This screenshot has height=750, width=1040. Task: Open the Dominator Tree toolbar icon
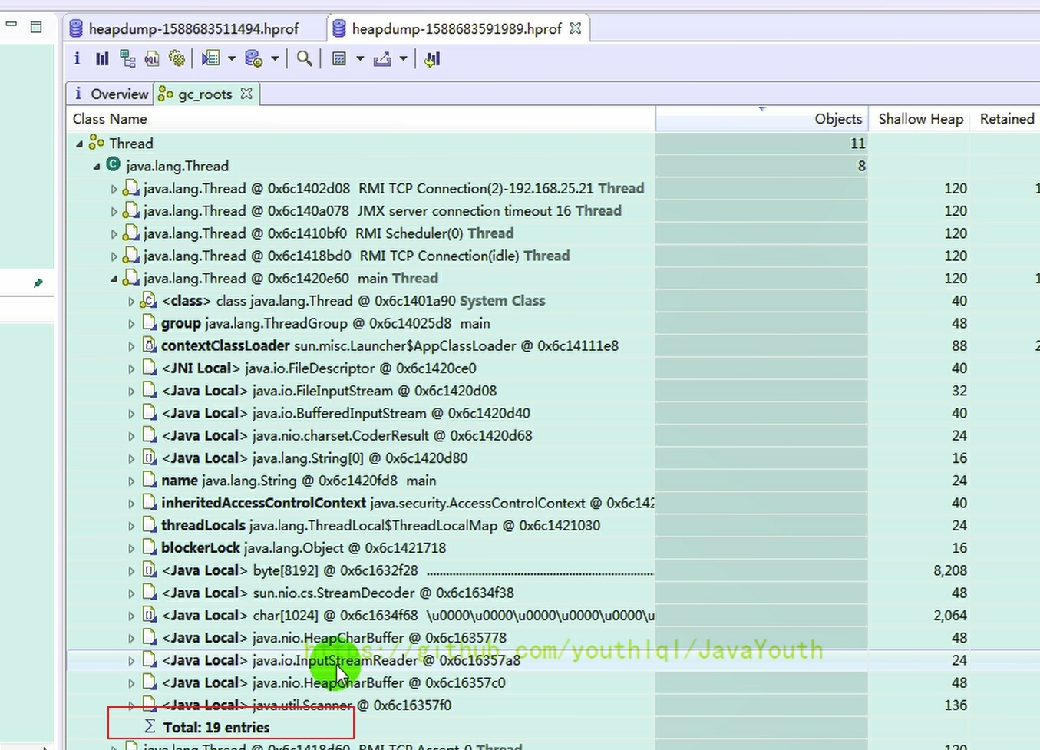[x=127, y=59]
